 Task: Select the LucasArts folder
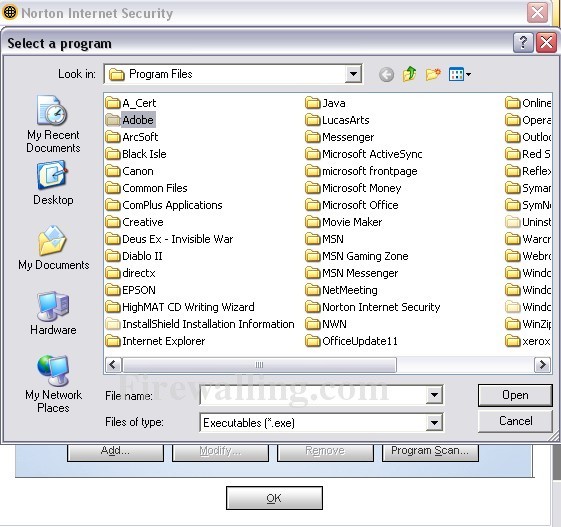(x=337, y=120)
